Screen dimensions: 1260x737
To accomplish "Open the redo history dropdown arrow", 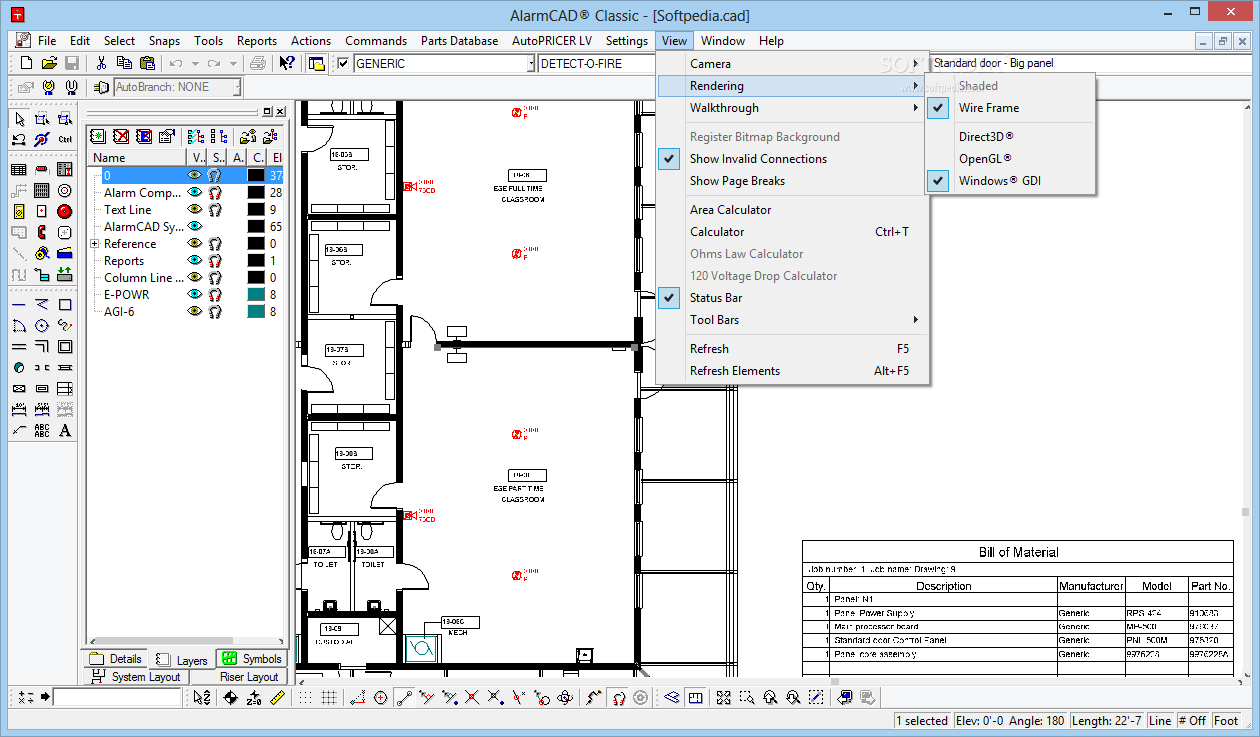I will tap(233, 63).
